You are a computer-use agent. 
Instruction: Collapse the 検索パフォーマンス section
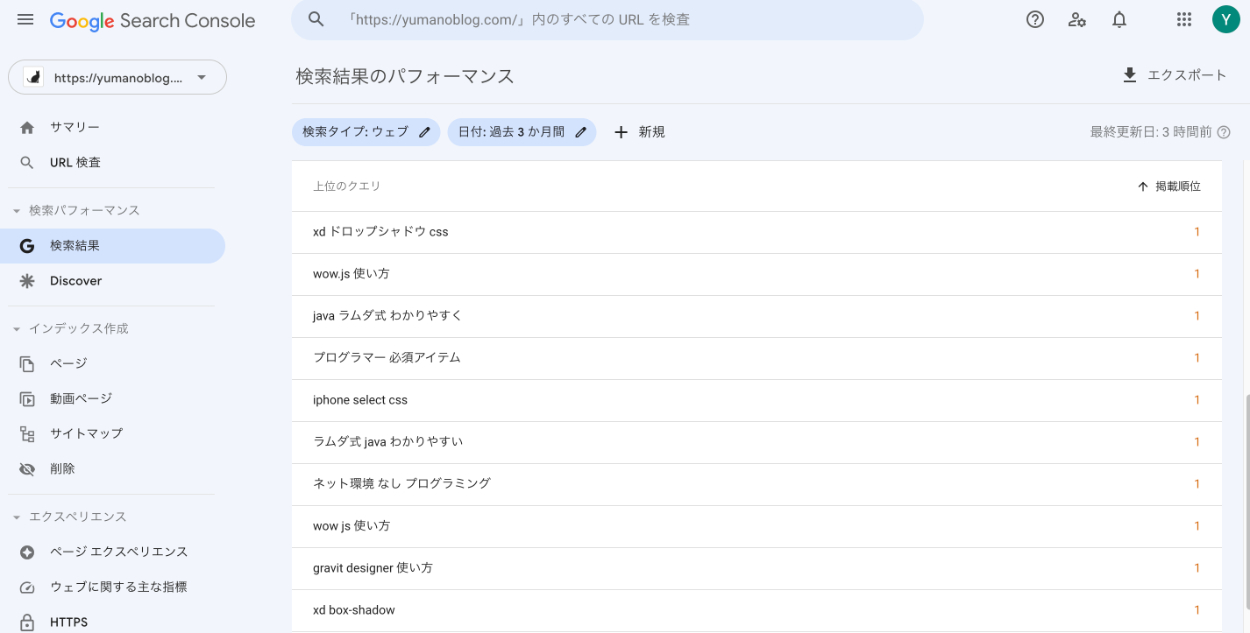[x=17, y=211]
